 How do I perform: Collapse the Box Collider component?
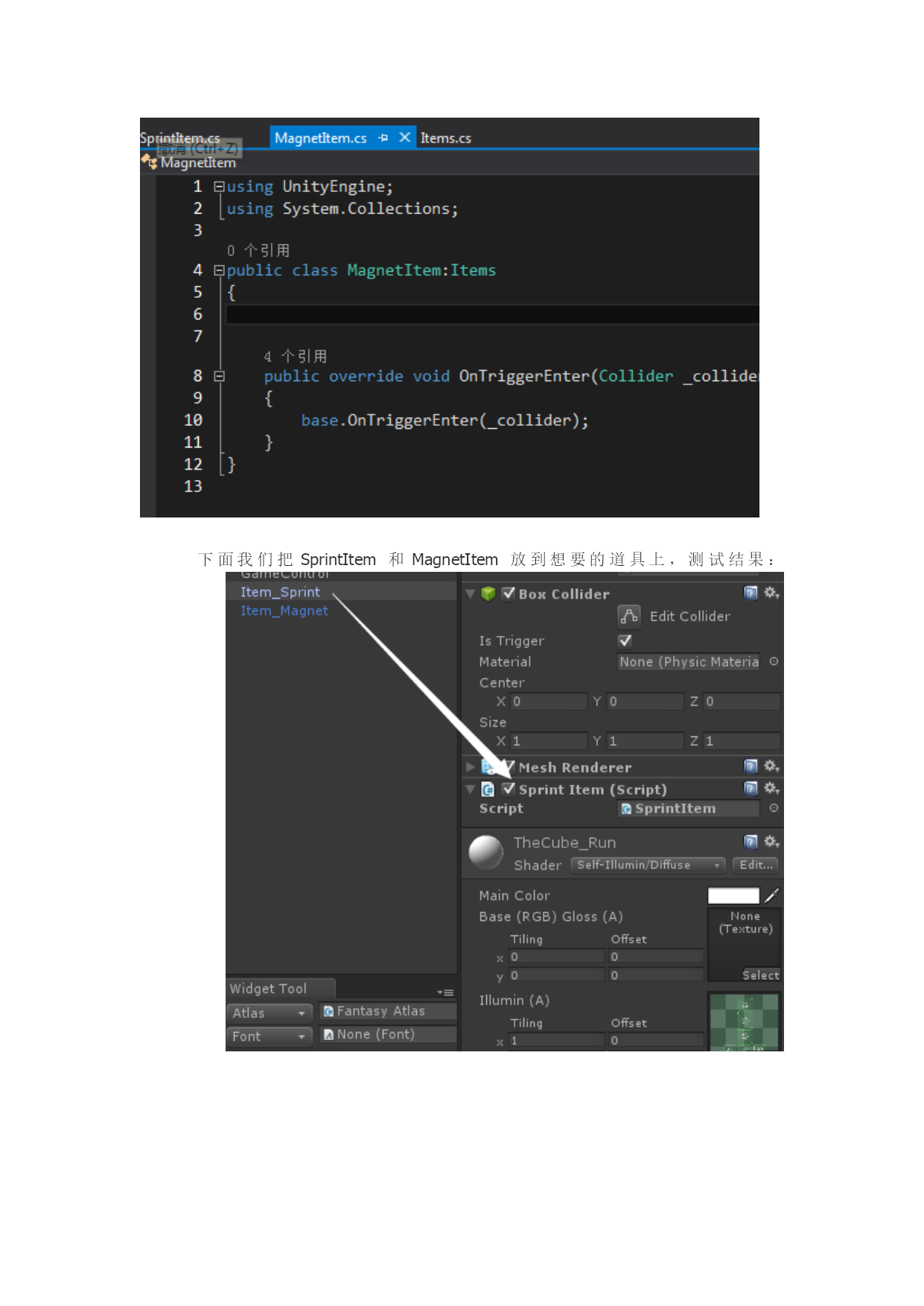point(470,594)
